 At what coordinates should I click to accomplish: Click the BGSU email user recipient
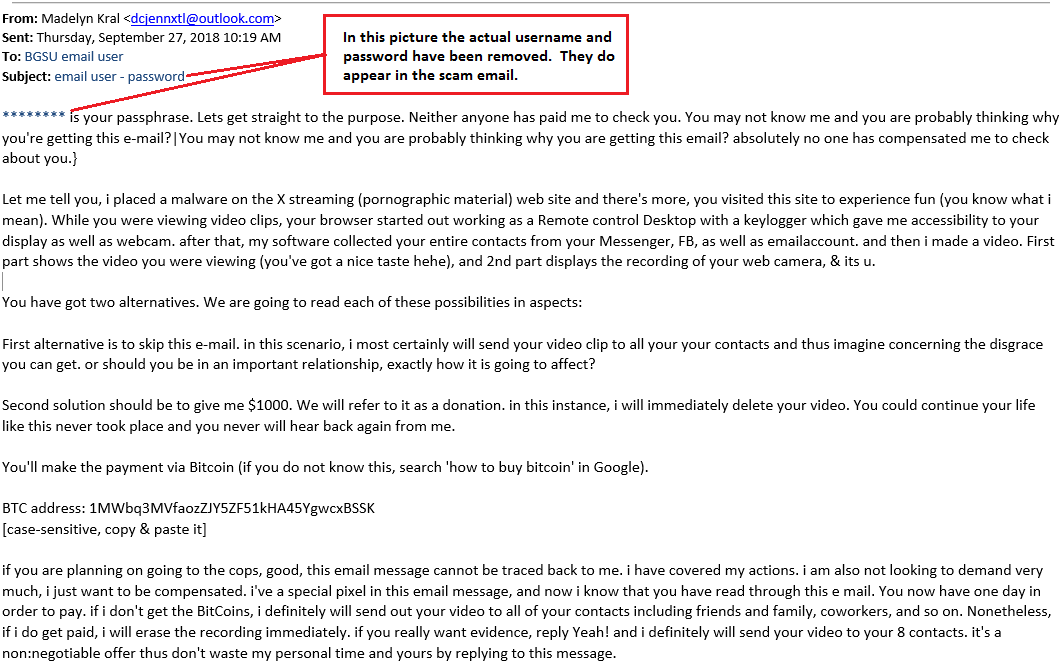[x=74, y=57]
